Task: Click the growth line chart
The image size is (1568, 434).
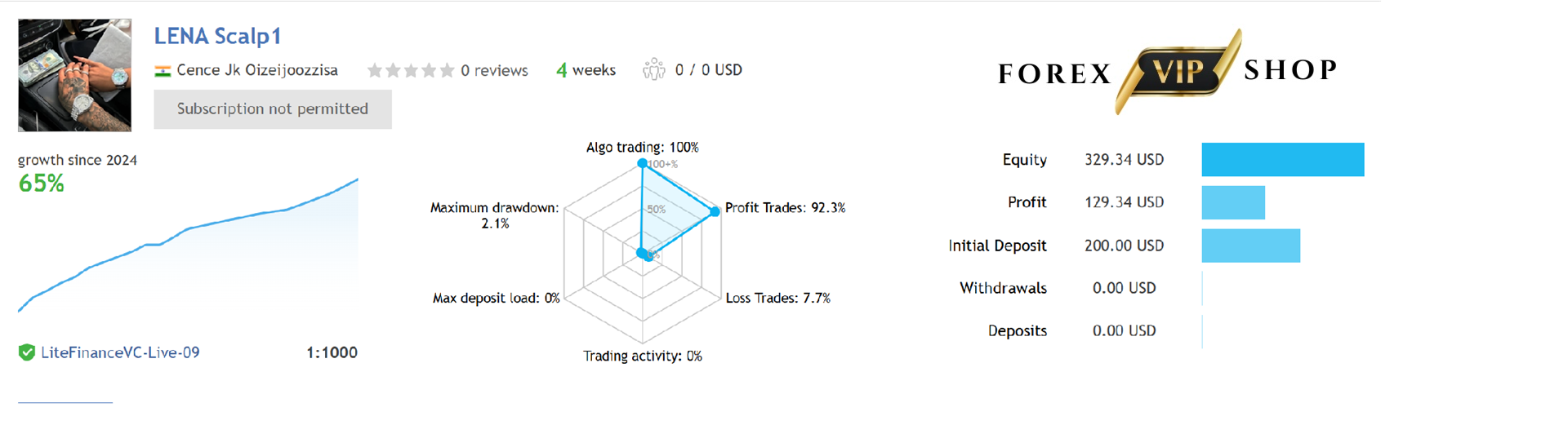Action: pos(188,245)
